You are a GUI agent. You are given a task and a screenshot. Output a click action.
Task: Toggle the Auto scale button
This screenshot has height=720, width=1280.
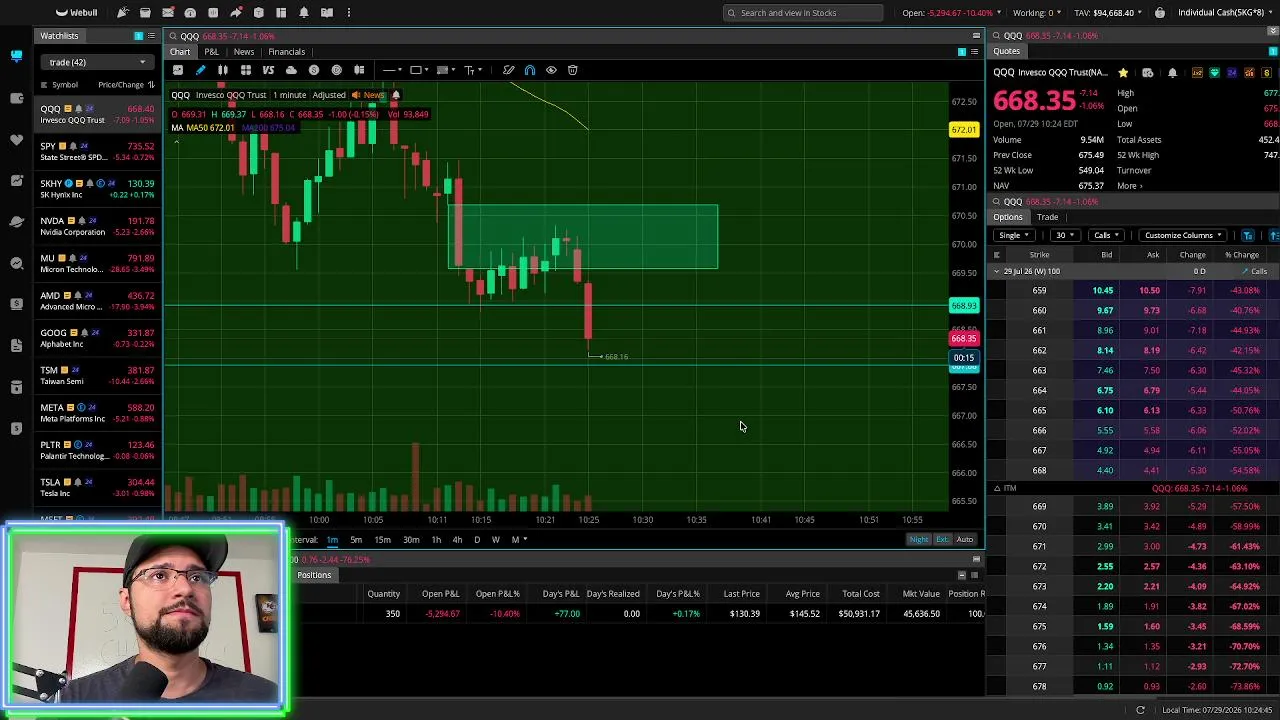(965, 540)
